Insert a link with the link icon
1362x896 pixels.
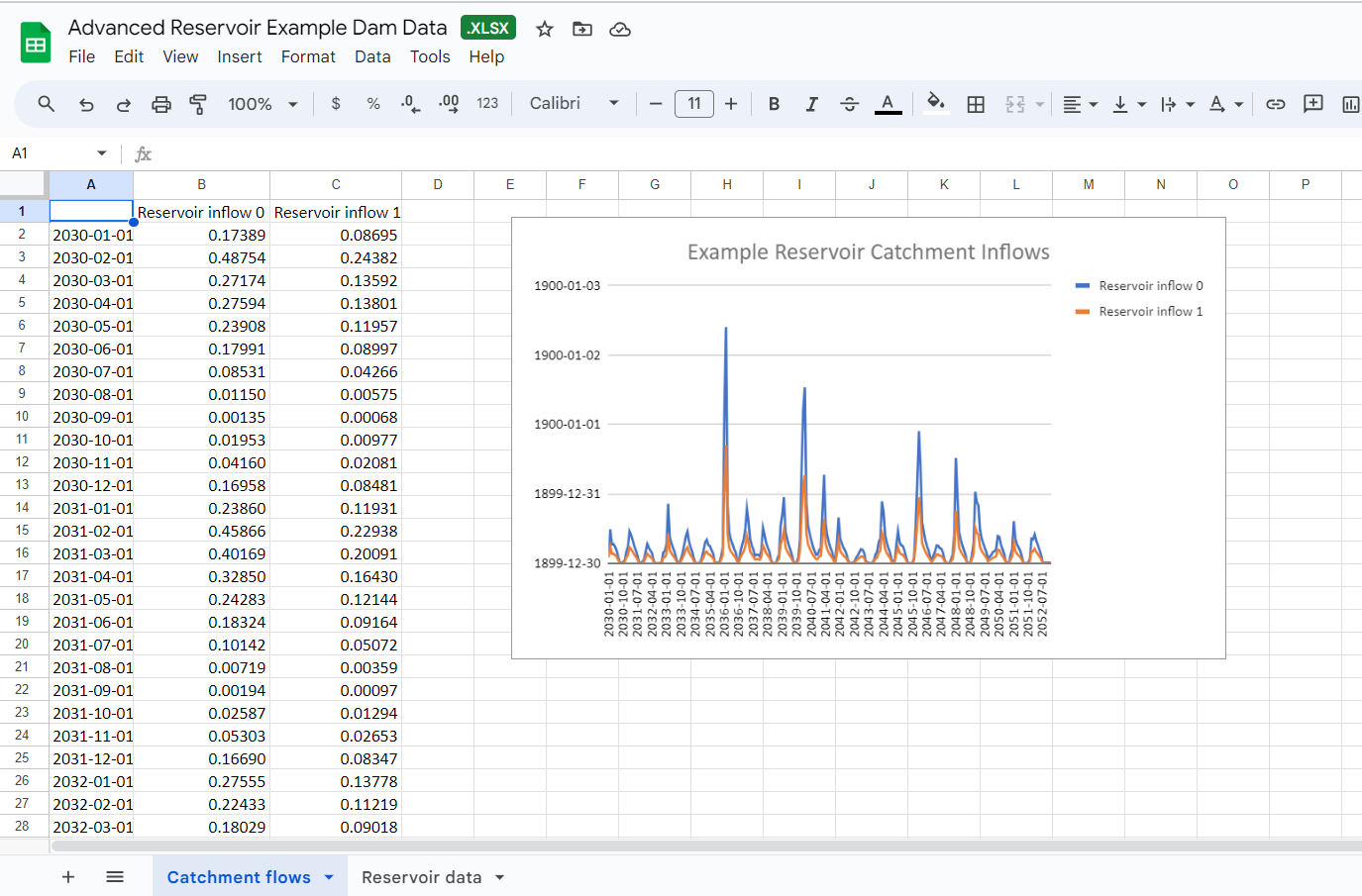click(1276, 104)
